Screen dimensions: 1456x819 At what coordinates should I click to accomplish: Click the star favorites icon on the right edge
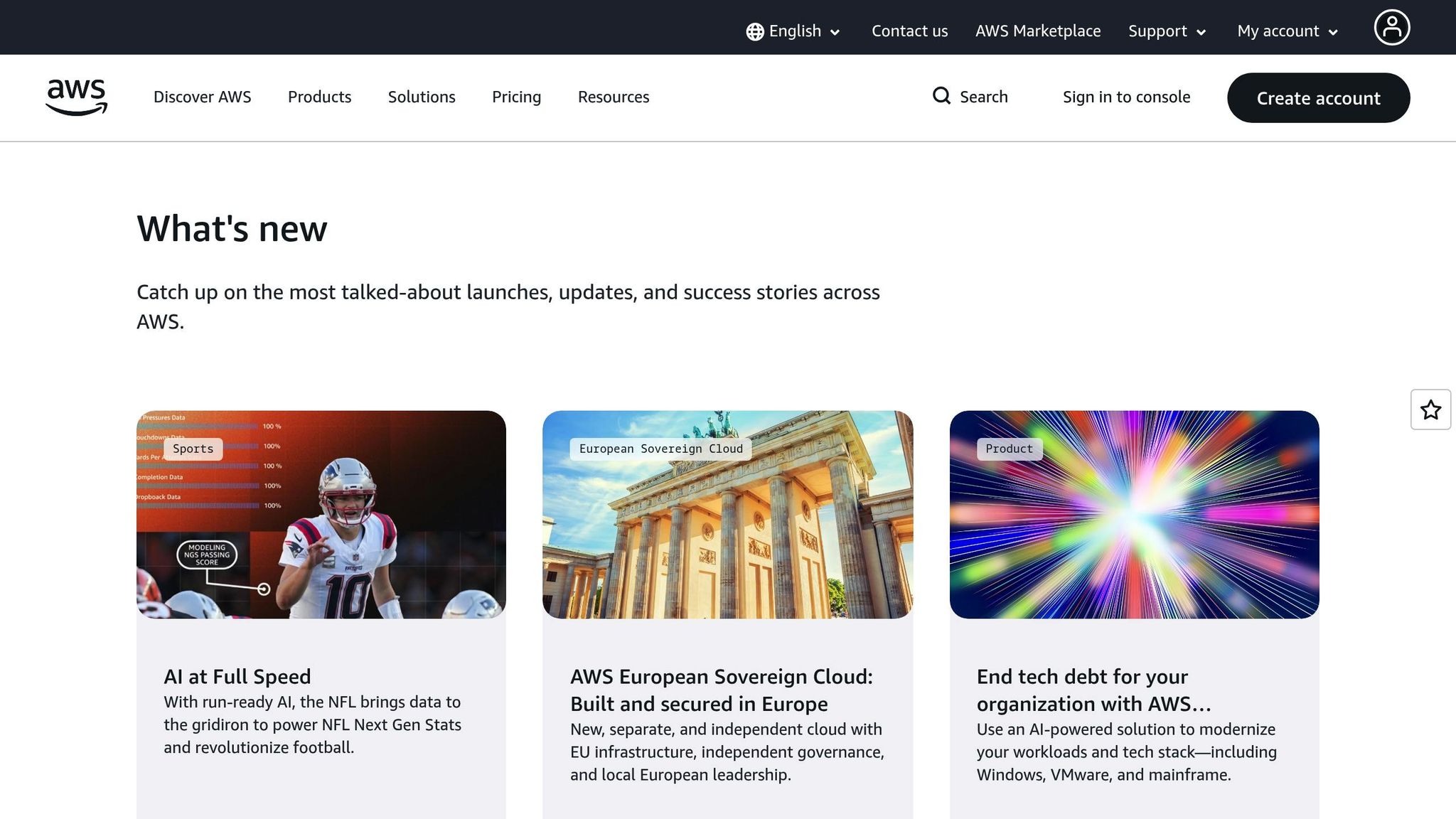[x=1430, y=409]
